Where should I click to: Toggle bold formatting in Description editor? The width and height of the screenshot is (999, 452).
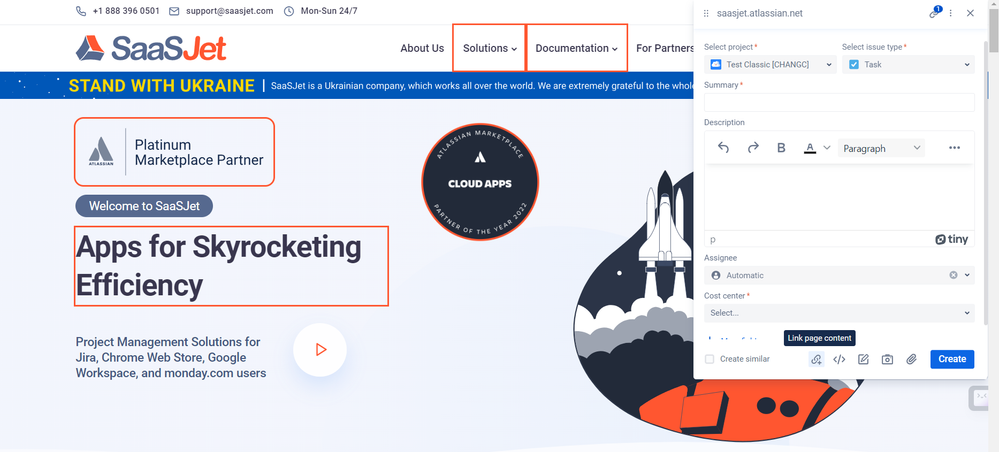click(x=781, y=148)
